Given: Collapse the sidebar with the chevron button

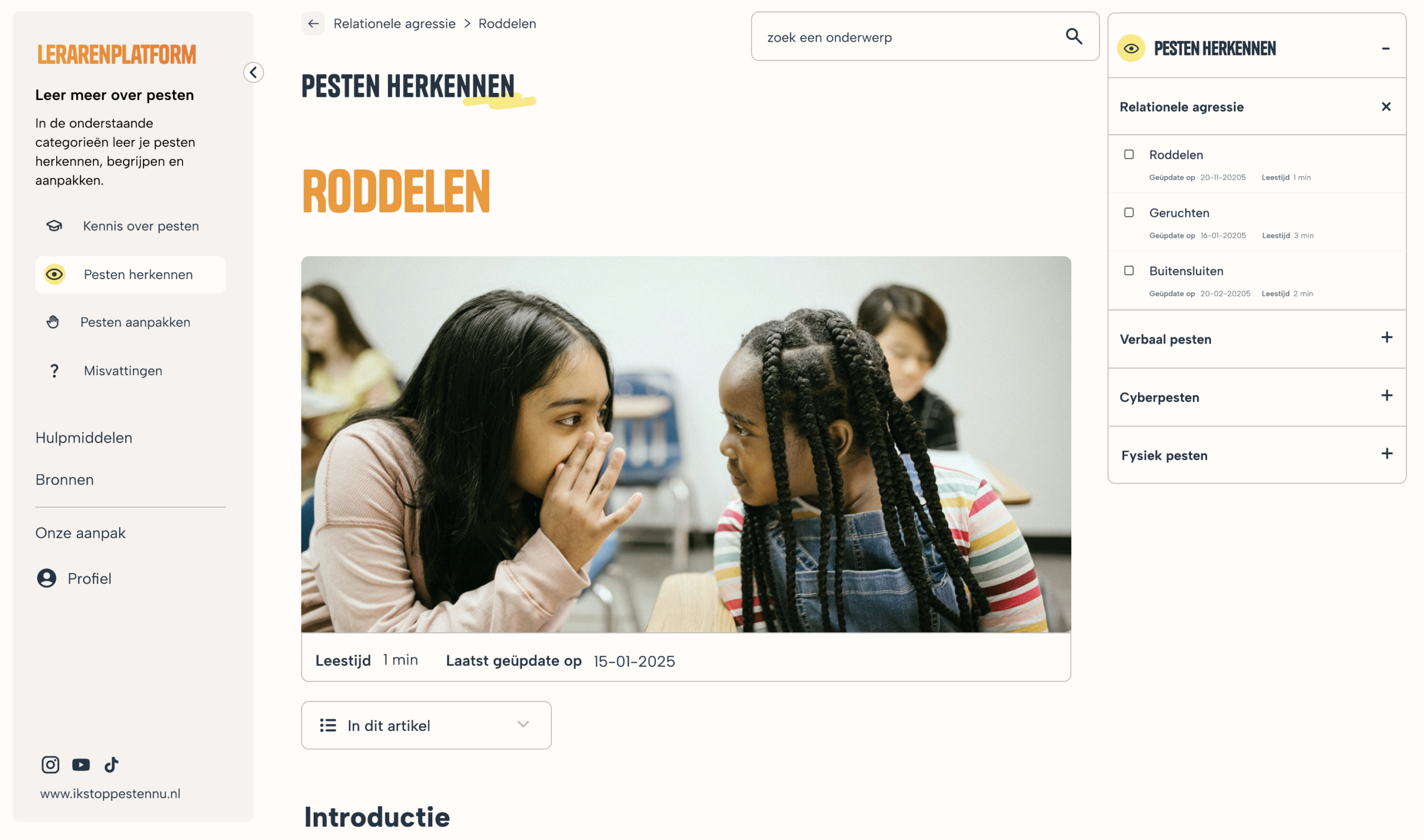Looking at the screenshot, I should coord(254,72).
